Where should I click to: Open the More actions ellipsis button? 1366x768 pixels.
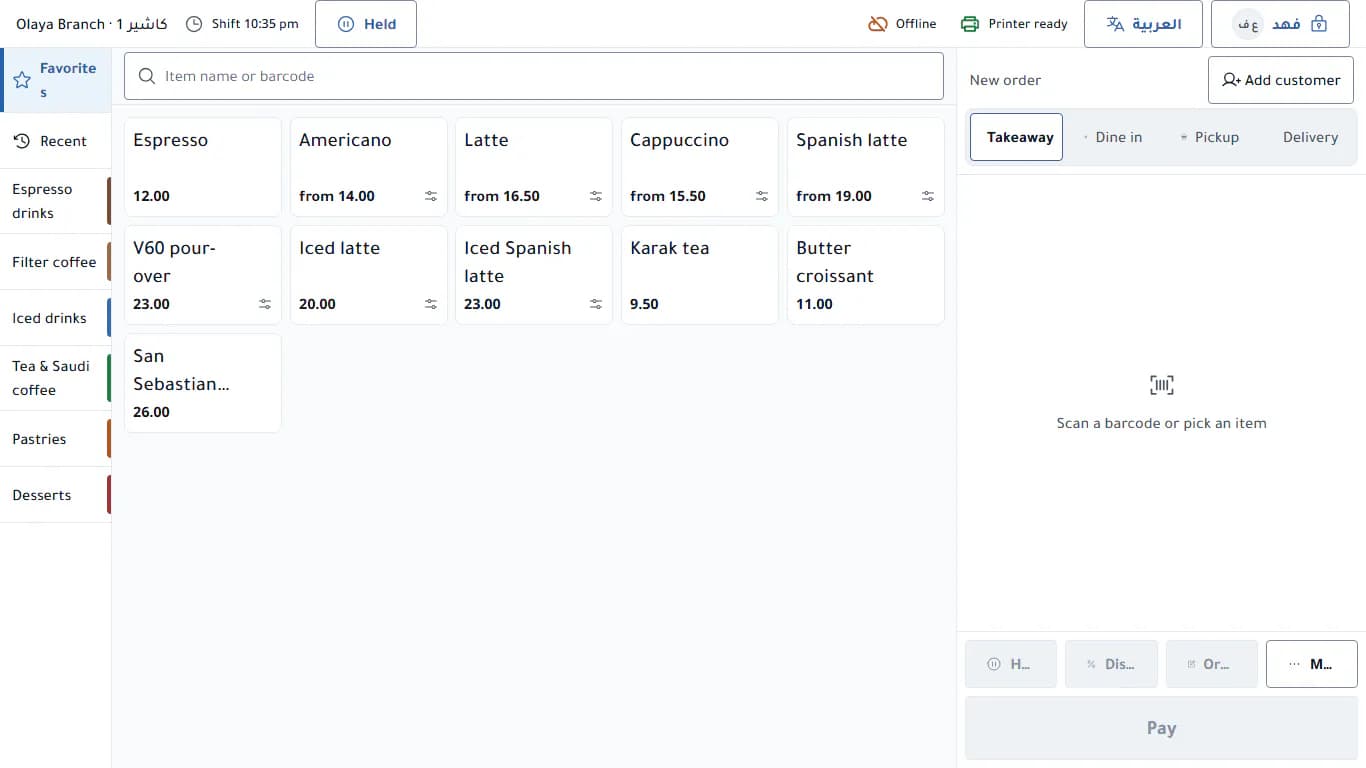(x=1312, y=664)
